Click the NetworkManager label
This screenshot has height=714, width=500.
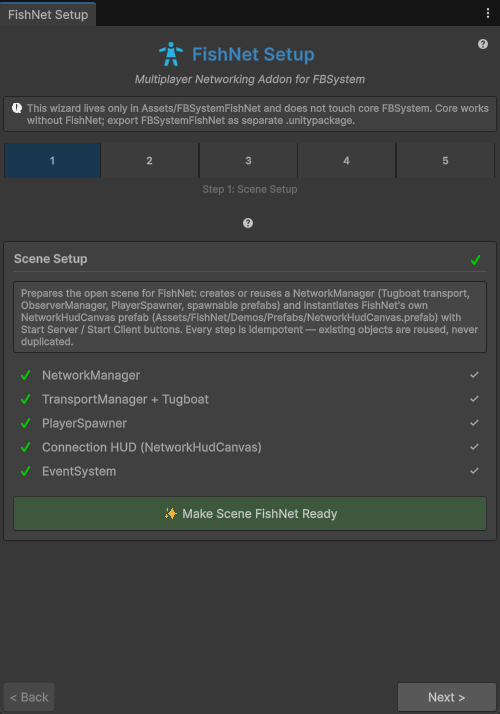(x=91, y=375)
